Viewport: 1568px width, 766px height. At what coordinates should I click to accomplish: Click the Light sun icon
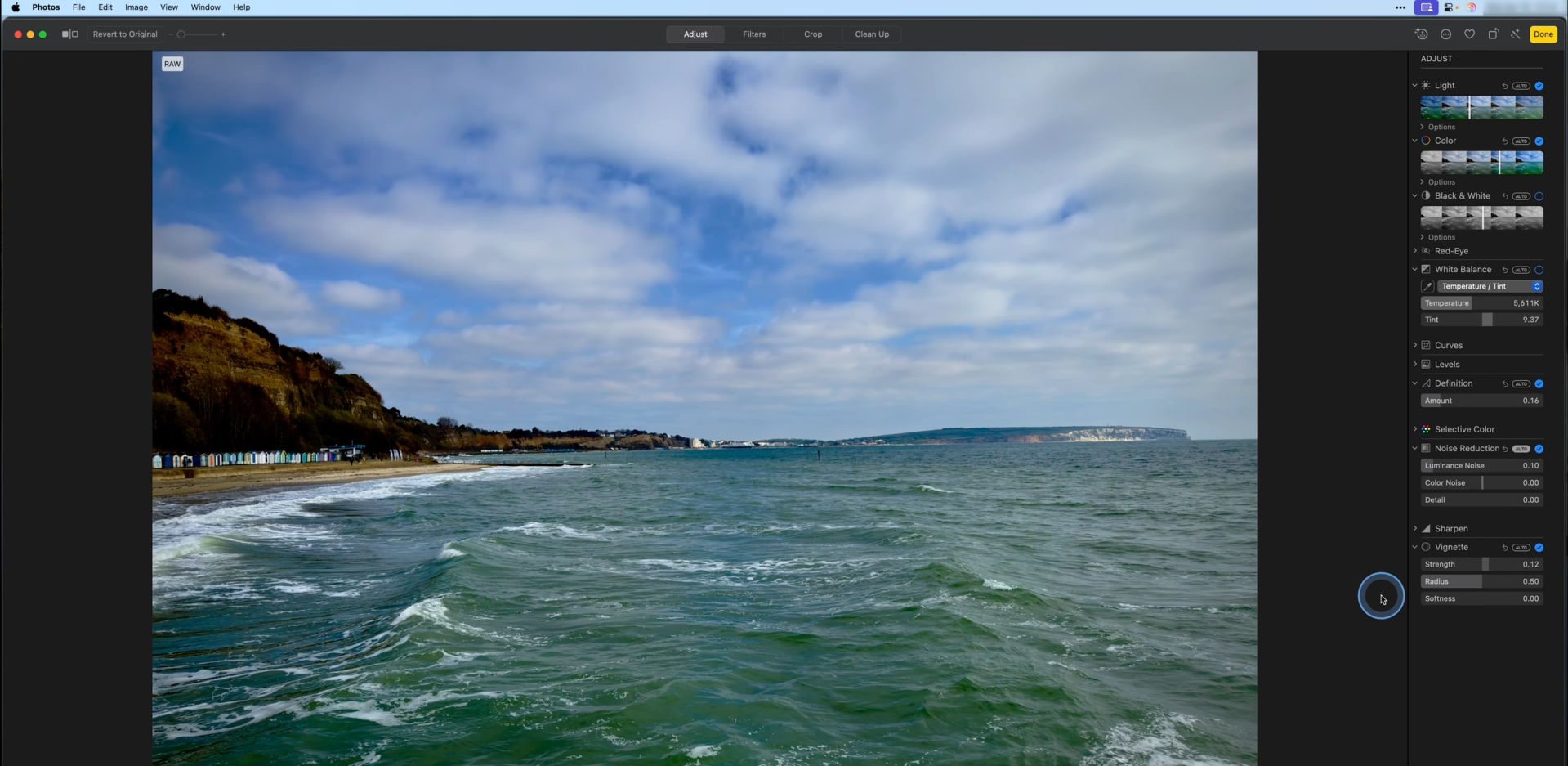(x=1426, y=85)
